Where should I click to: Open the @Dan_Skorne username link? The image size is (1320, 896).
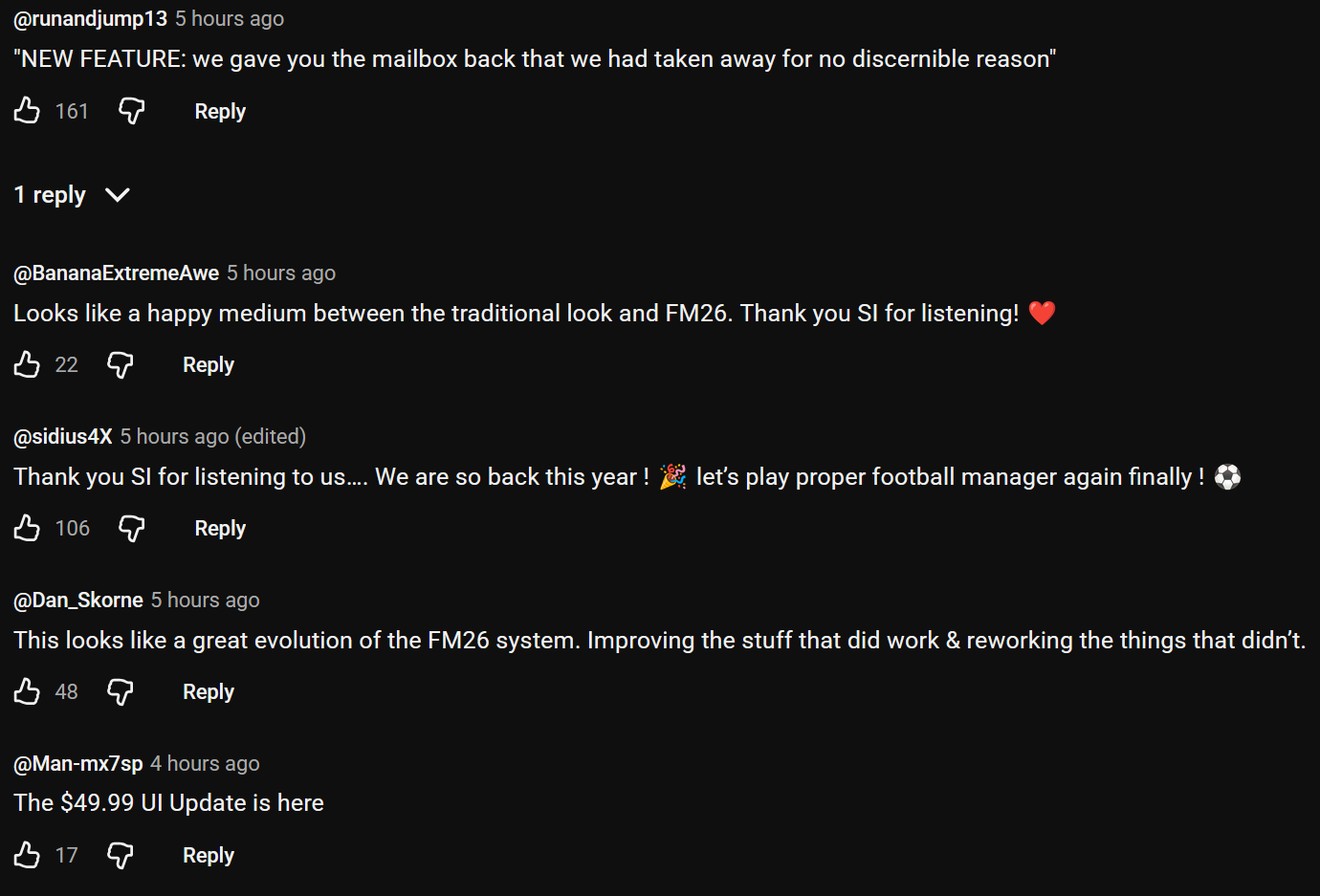(x=78, y=601)
